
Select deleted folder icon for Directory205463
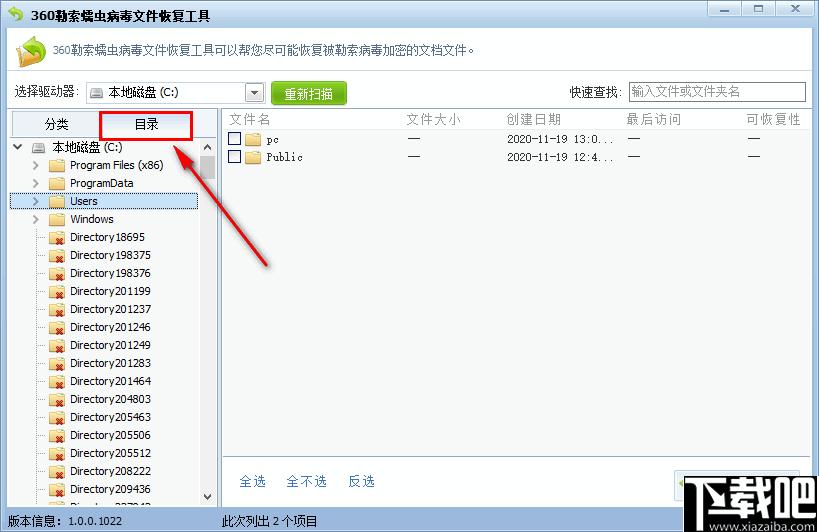coord(56,418)
